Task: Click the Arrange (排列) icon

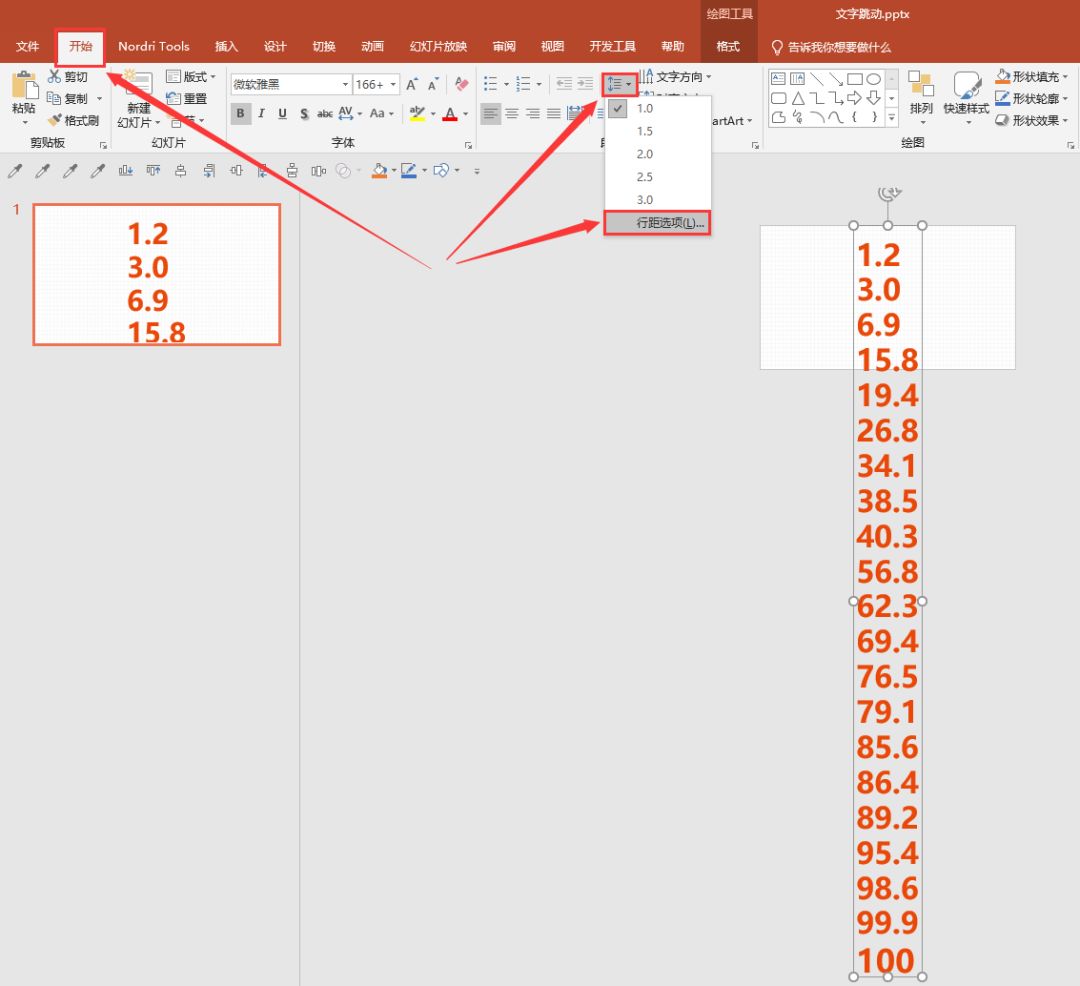Action: (920, 84)
